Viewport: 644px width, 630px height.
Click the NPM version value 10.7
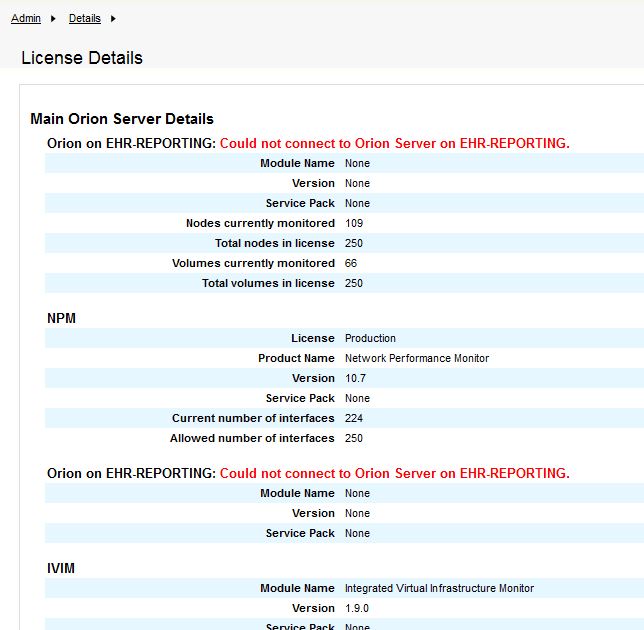point(355,378)
